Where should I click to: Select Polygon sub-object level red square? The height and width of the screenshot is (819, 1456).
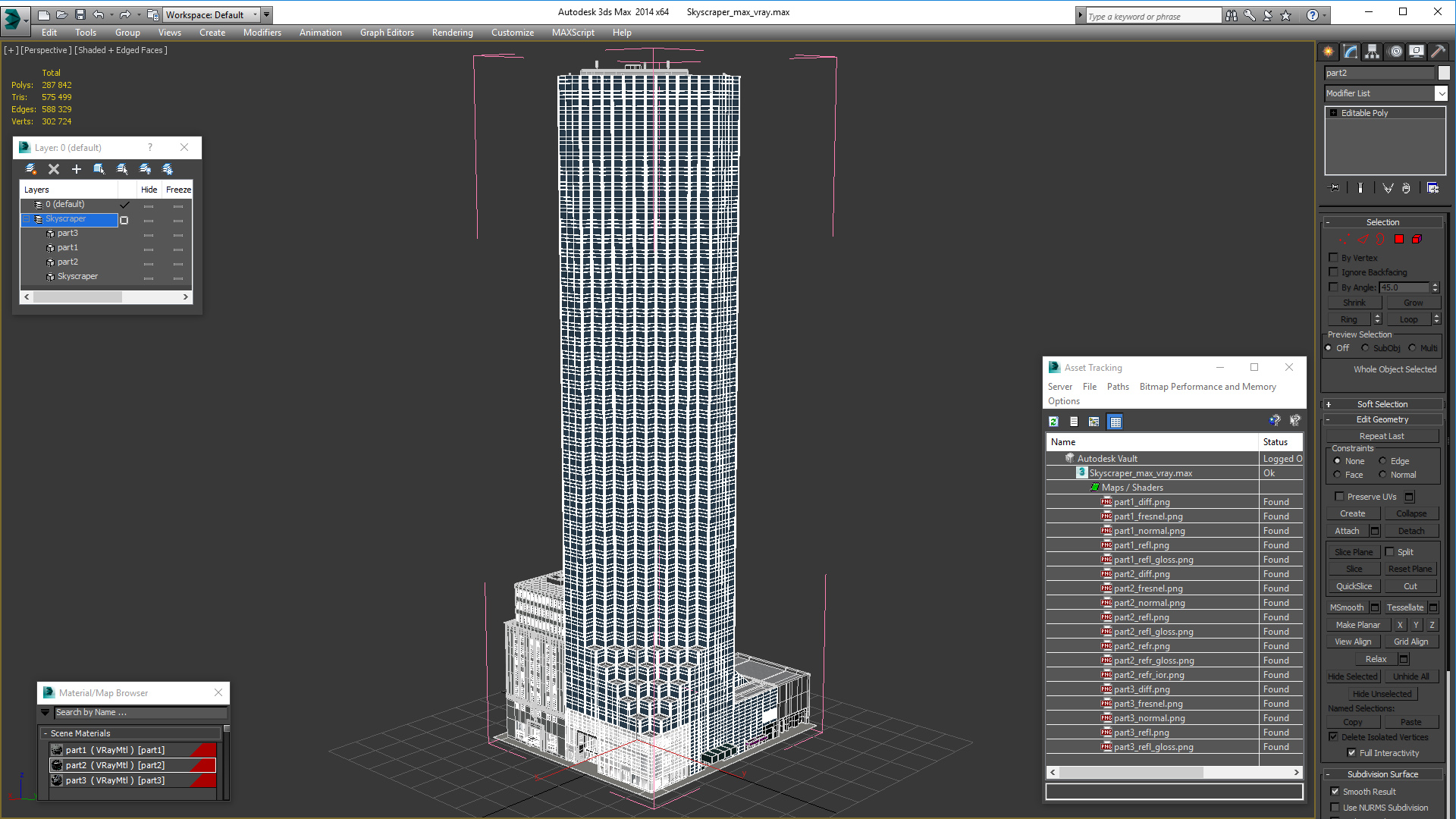(1399, 240)
